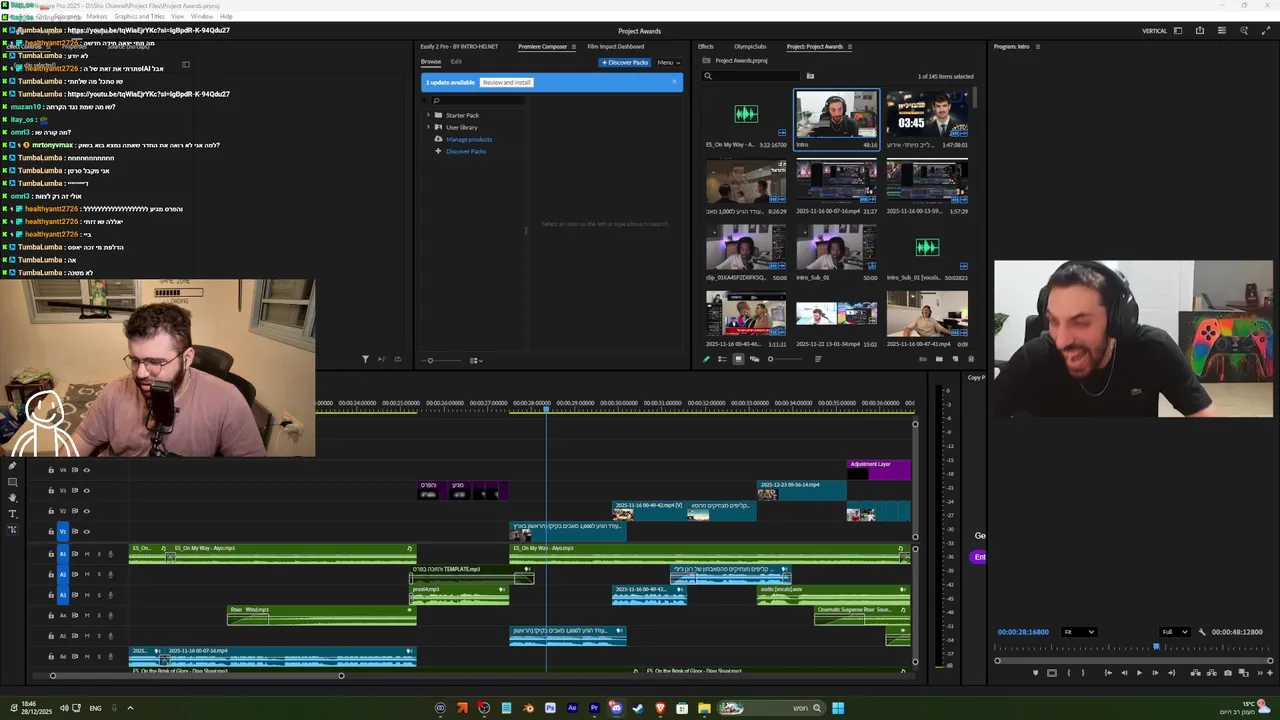
Task: Switch to the Easify 2 Pro tab
Action: click(458, 46)
